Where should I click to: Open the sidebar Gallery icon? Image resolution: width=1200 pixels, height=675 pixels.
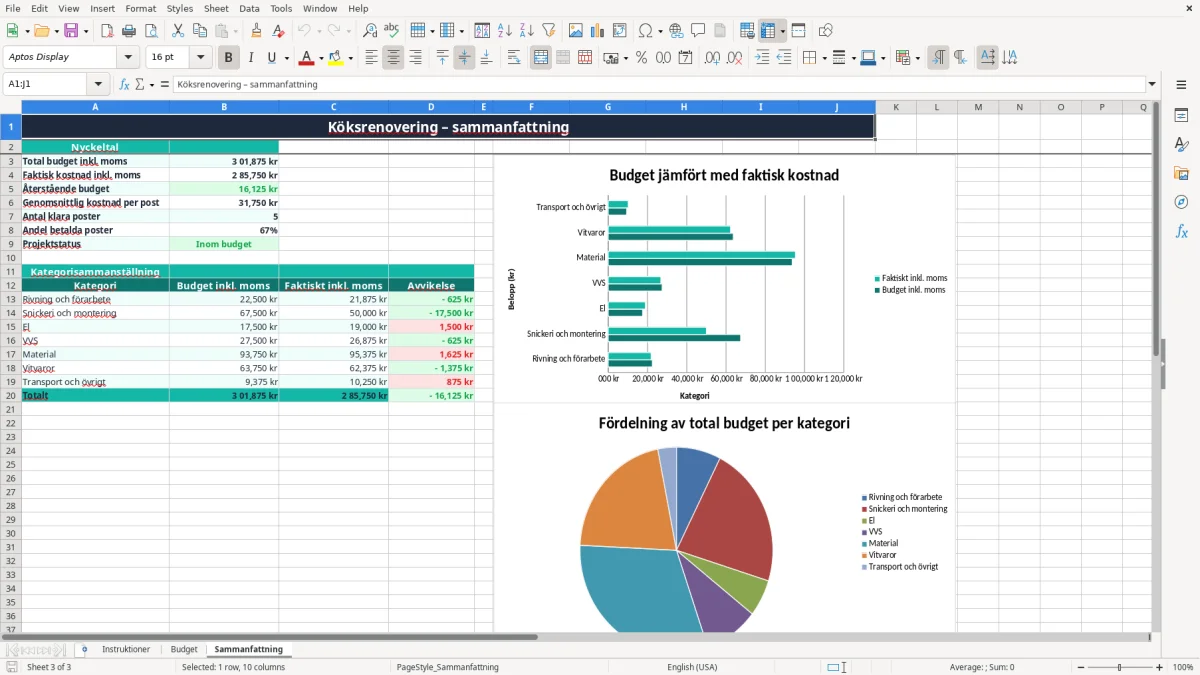click(1181, 173)
